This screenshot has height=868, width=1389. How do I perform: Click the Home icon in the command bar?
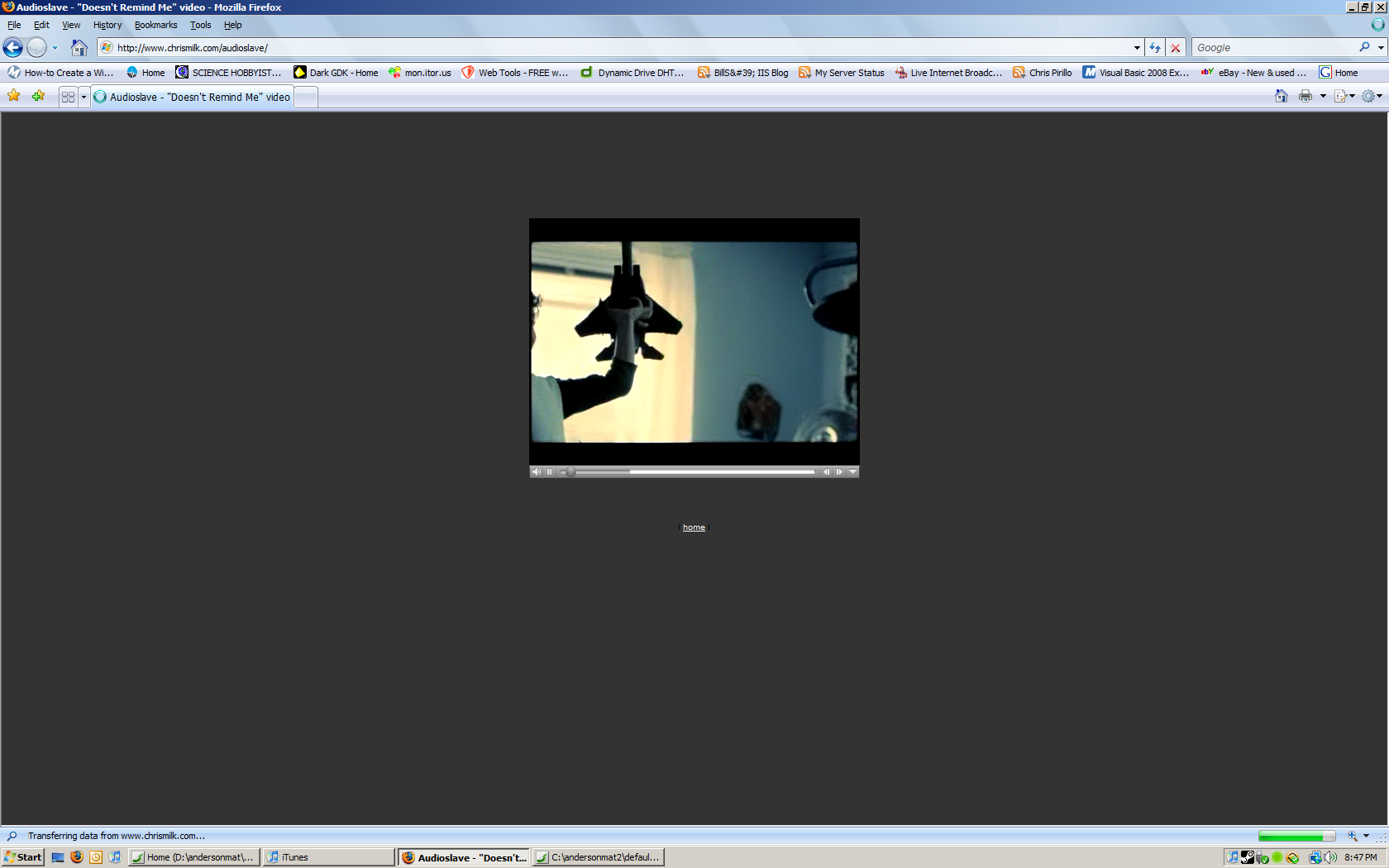click(x=1281, y=96)
